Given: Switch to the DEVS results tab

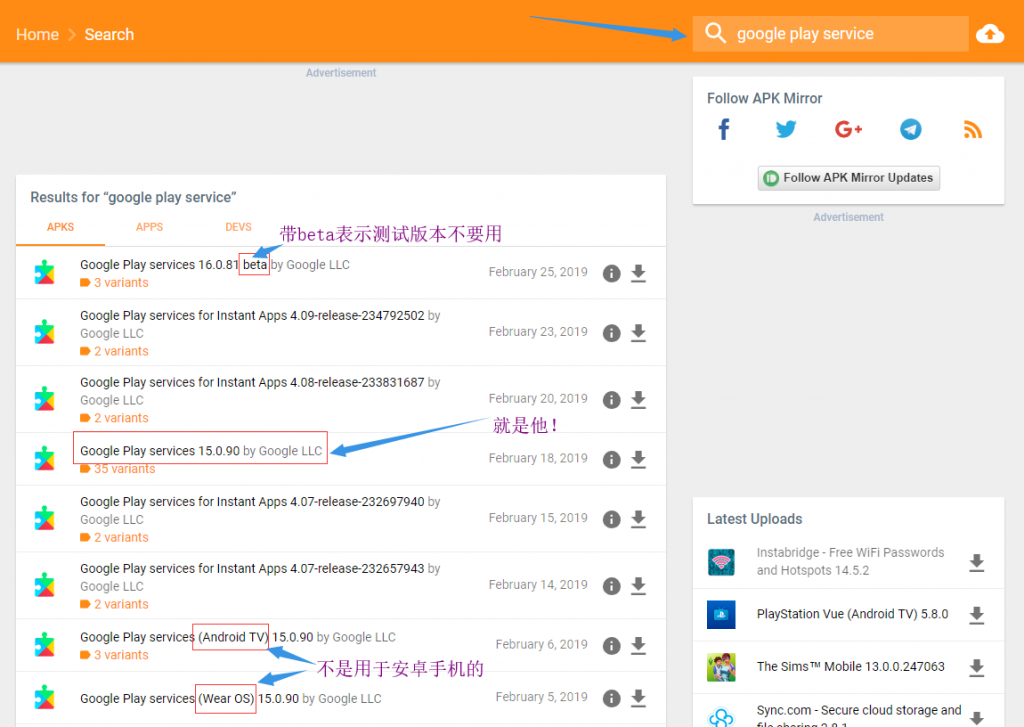Looking at the screenshot, I should point(238,227).
